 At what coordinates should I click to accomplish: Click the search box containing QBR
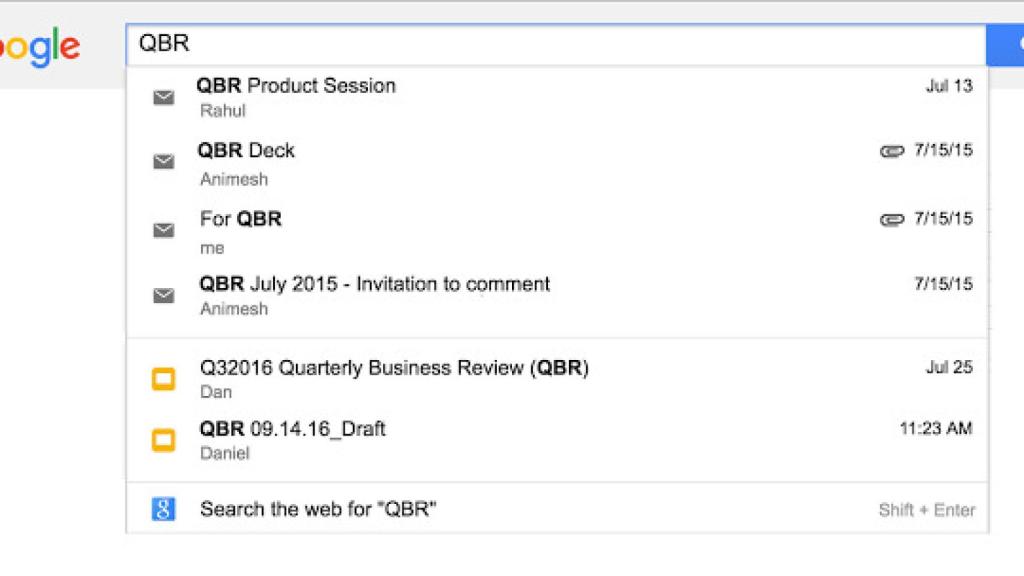(555, 44)
